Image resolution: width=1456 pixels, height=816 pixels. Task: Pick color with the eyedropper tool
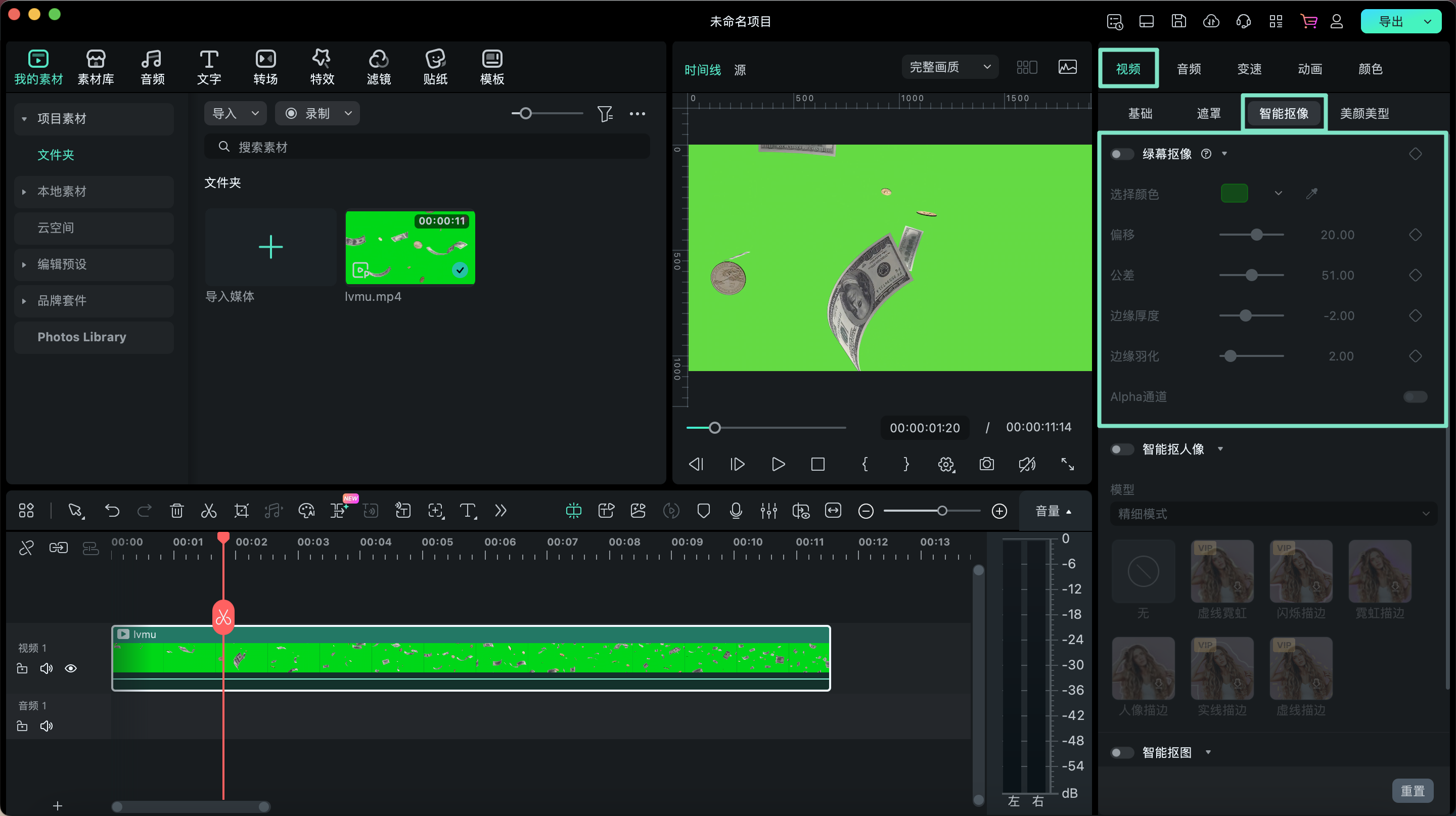point(1312,194)
